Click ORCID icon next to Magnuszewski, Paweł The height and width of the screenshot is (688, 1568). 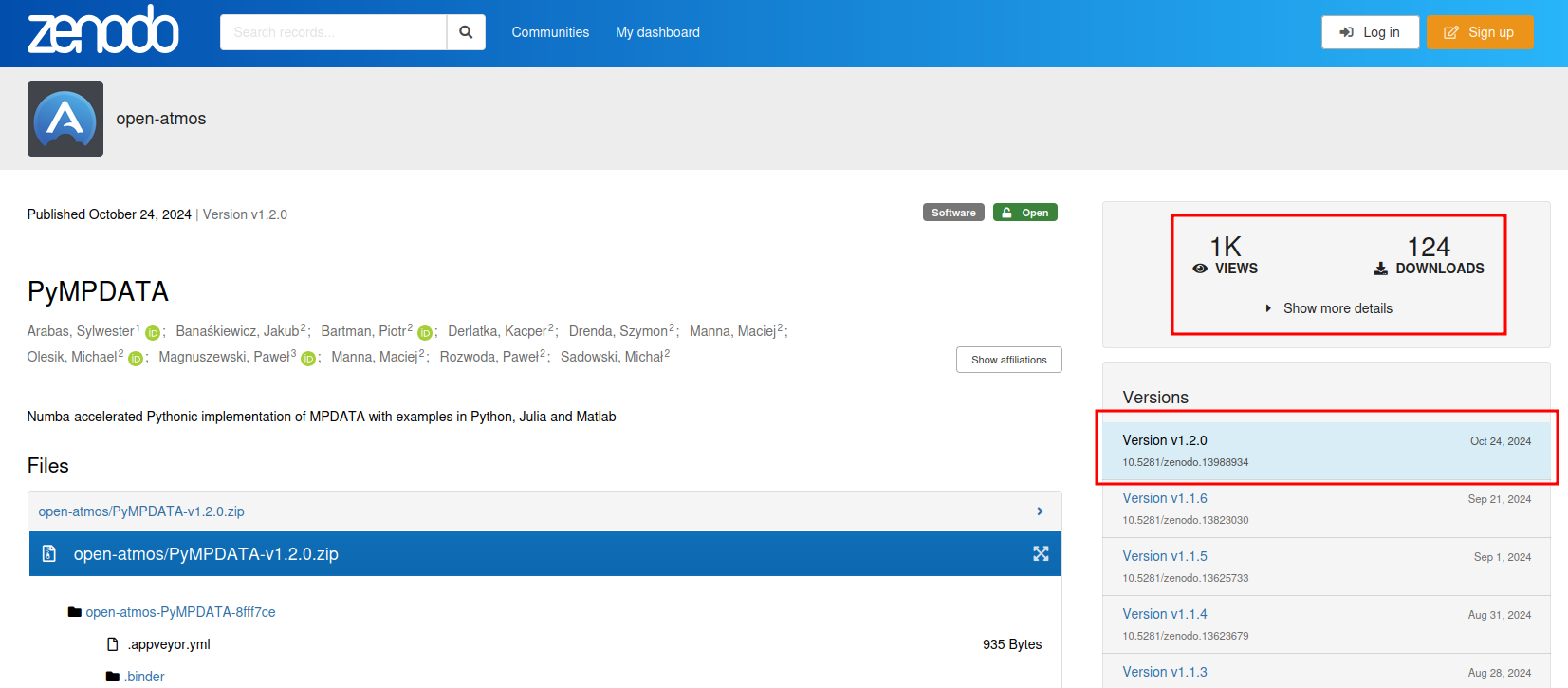(308, 359)
